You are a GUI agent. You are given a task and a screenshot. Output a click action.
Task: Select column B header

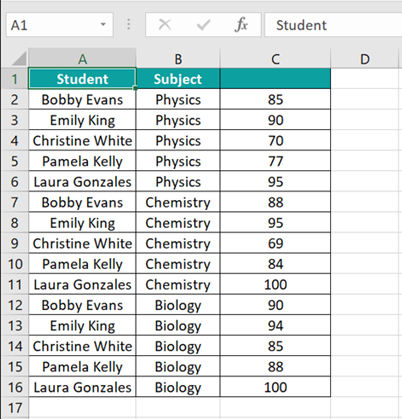coord(178,59)
